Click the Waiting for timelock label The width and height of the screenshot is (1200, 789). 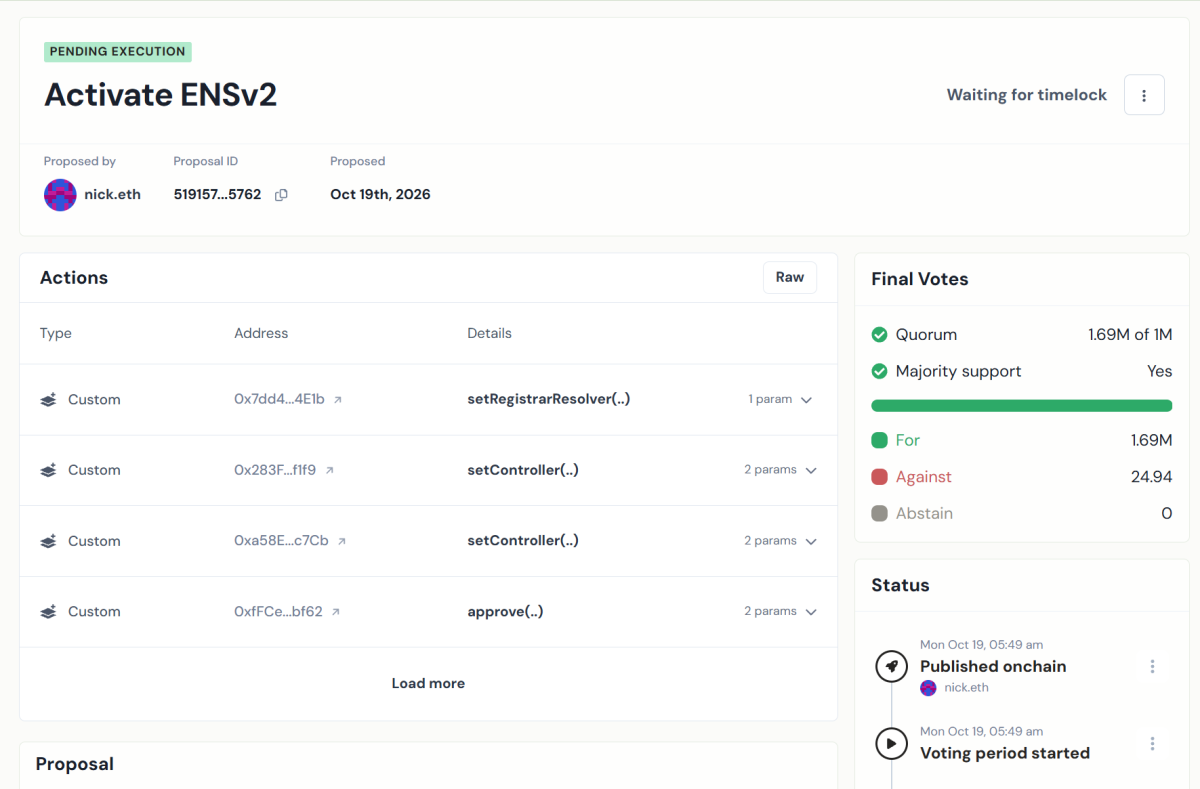tap(1027, 95)
